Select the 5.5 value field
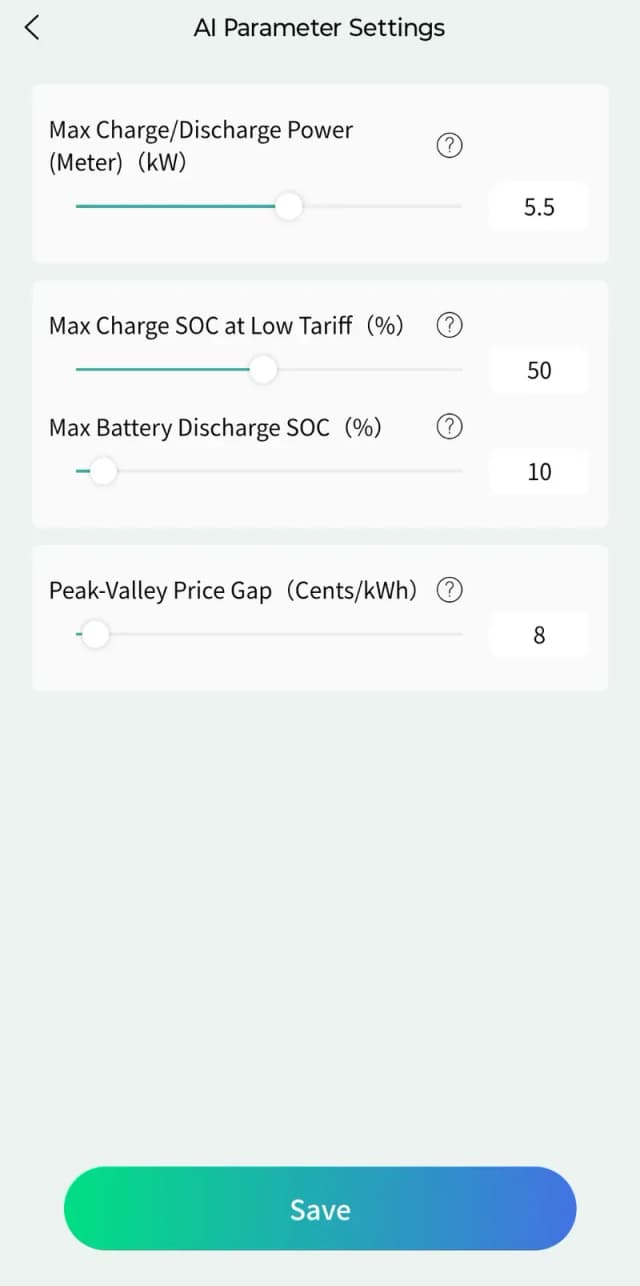 click(x=538, y=207)
